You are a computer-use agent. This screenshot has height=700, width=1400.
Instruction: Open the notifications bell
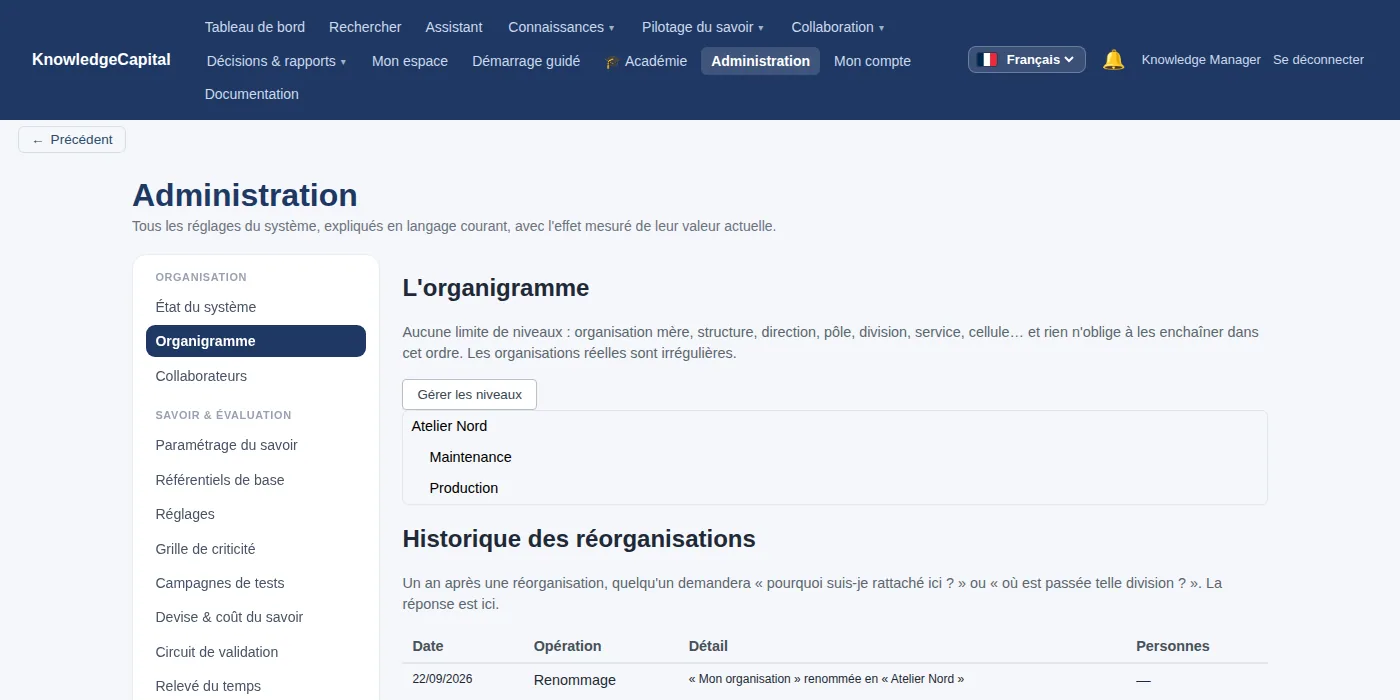pos(1113,60)
